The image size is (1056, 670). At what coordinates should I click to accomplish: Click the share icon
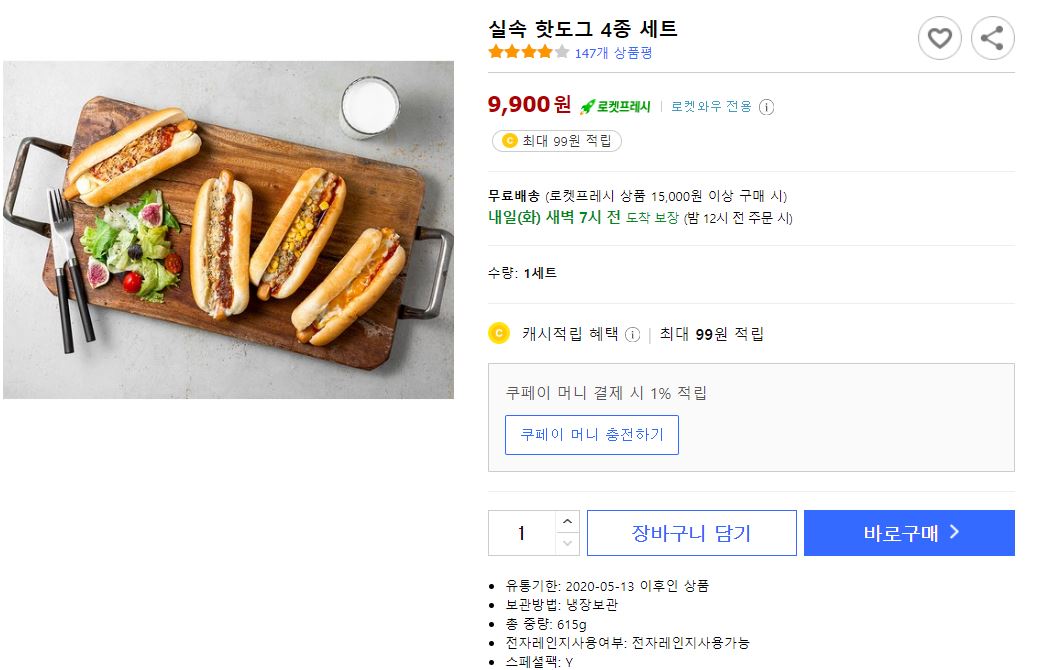pyautogui.click(x=992, y=39)
